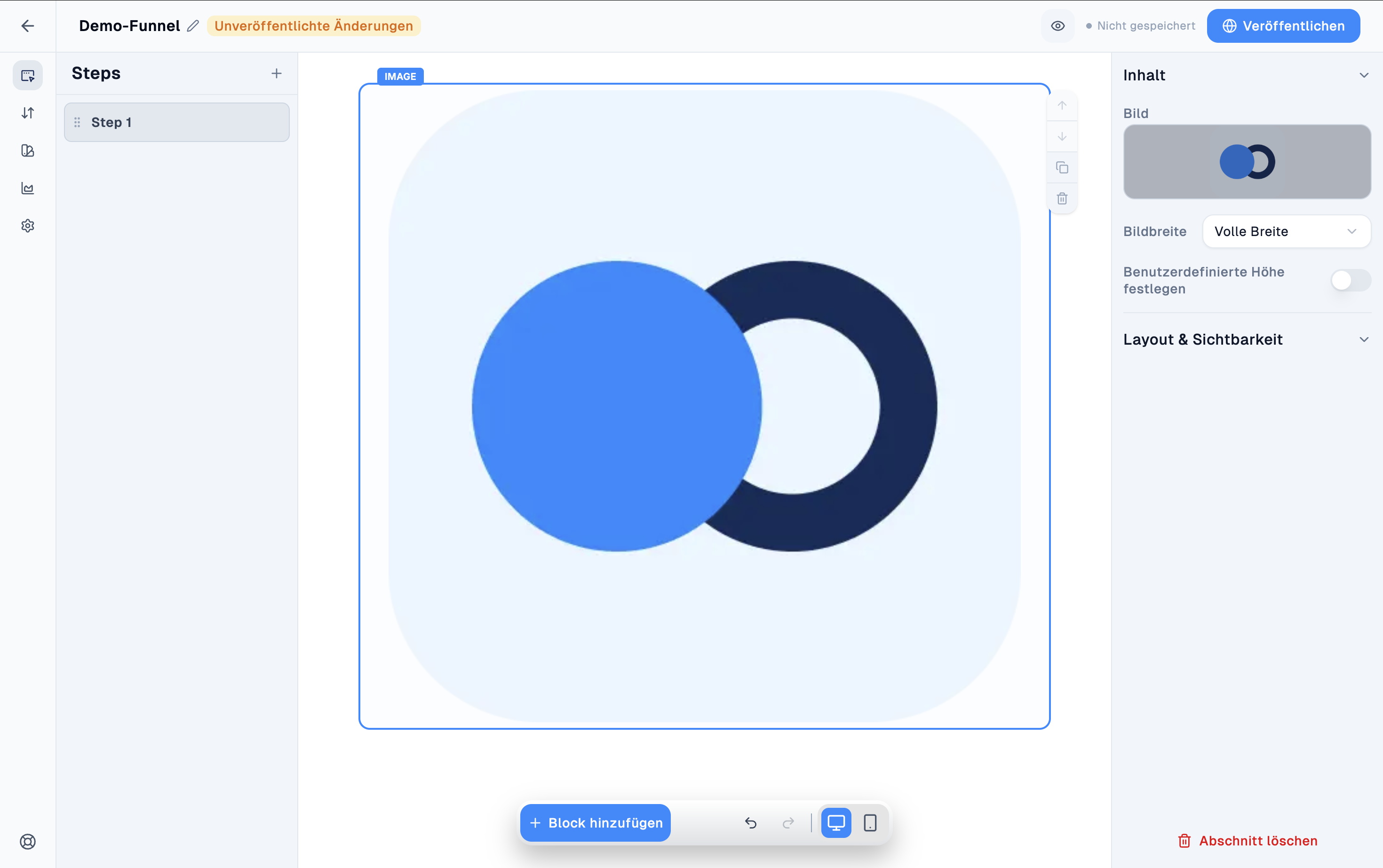Click the Unveröffentlichte Änderungen badge

point(314,26)
